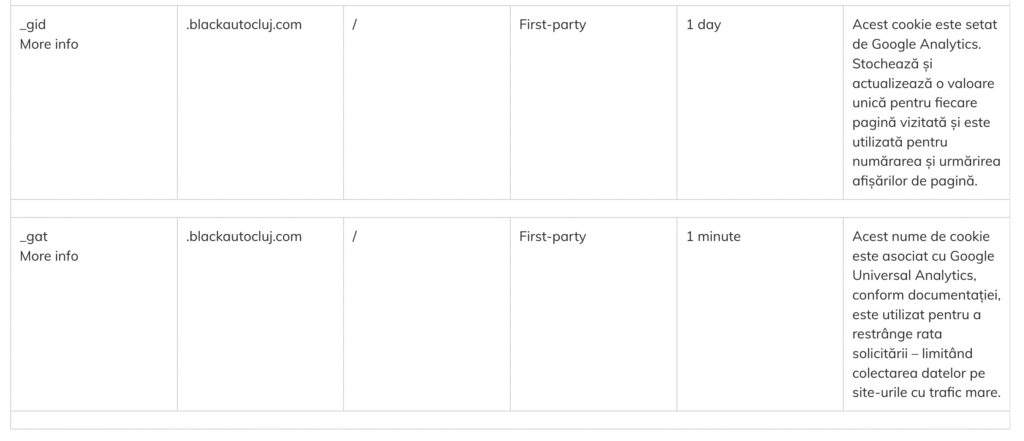Screen dimensions: 1024x441
Task: Select .blackautocluj.com domain in _gid row
Action: 244,25
